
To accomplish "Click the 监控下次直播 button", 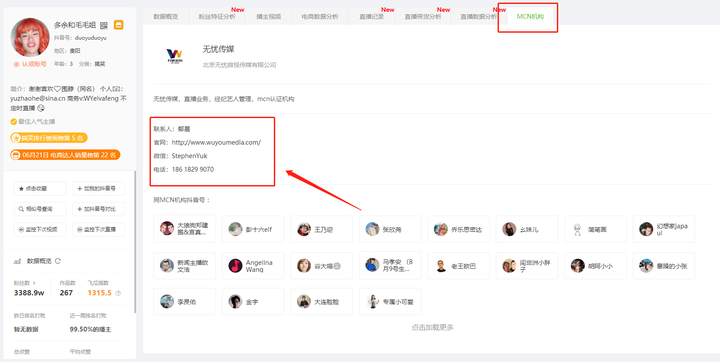I will click(98, 229).
